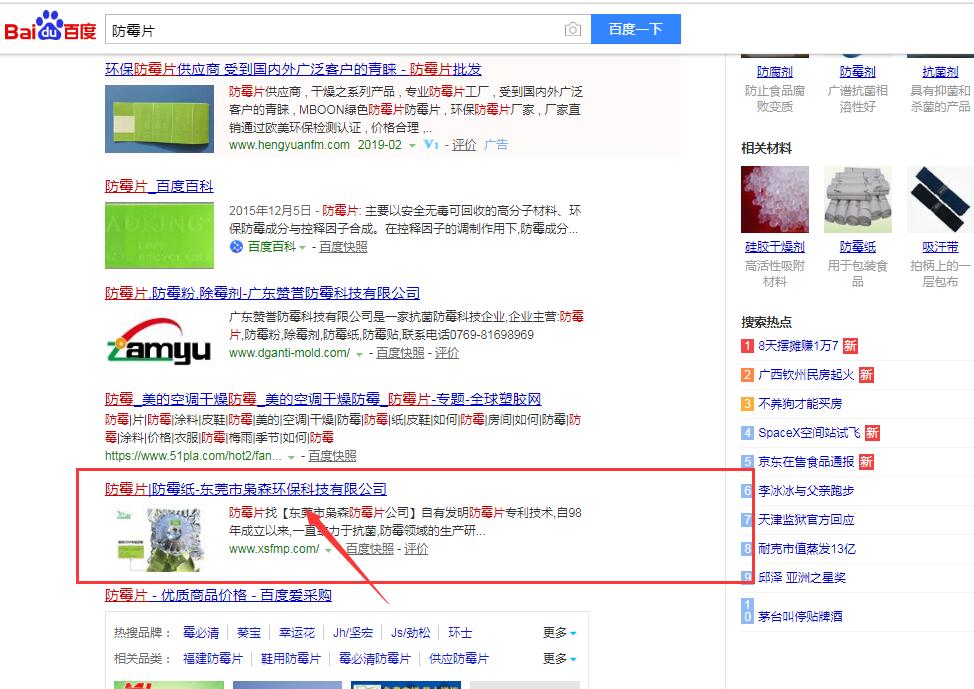The width and height of the screenshot is (974, 689).
Task: Expand 更多 for 热搜品牌 row
Action: pos(560,633)
